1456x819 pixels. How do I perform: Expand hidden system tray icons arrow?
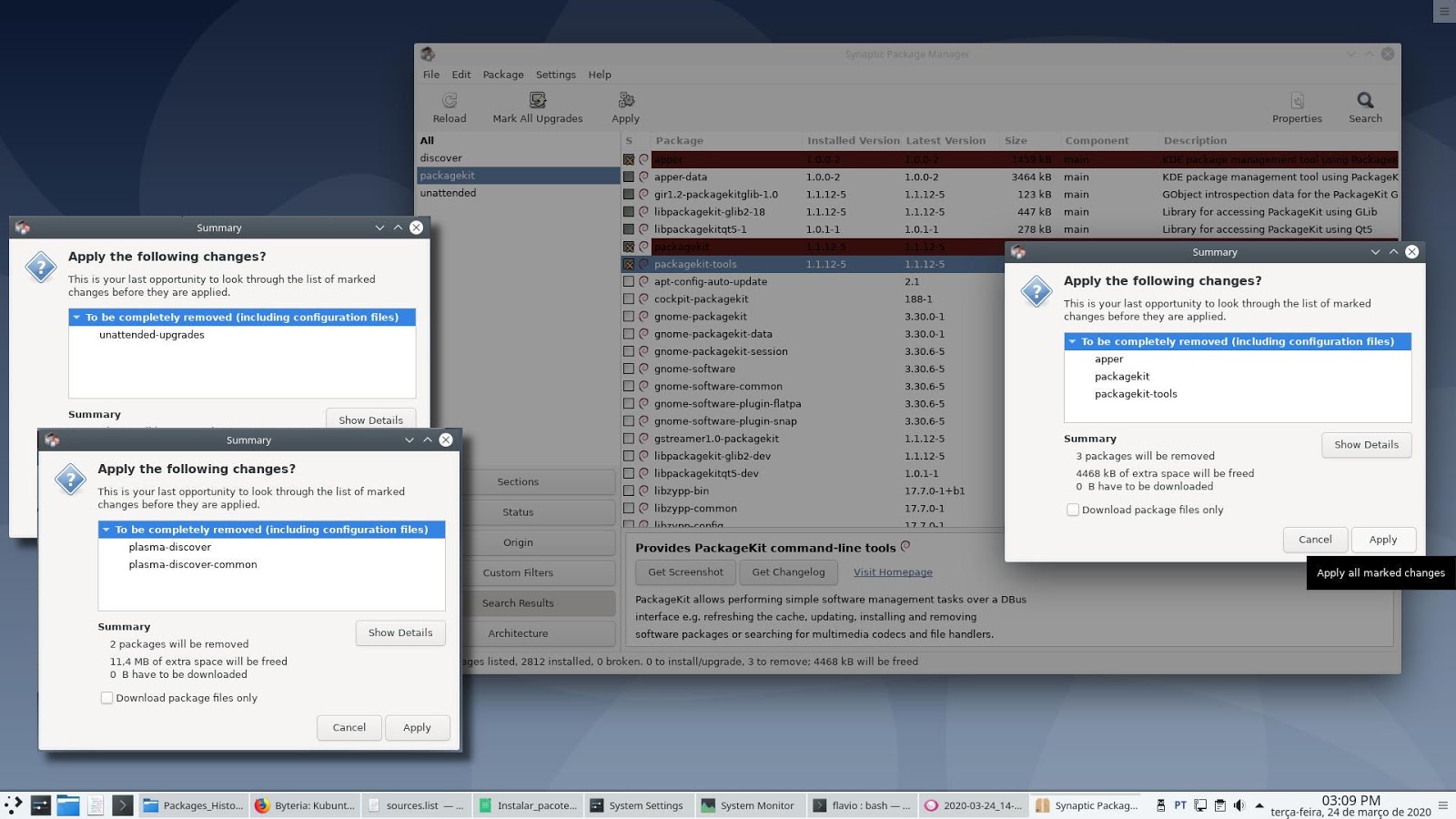(x=1259, y=805)
